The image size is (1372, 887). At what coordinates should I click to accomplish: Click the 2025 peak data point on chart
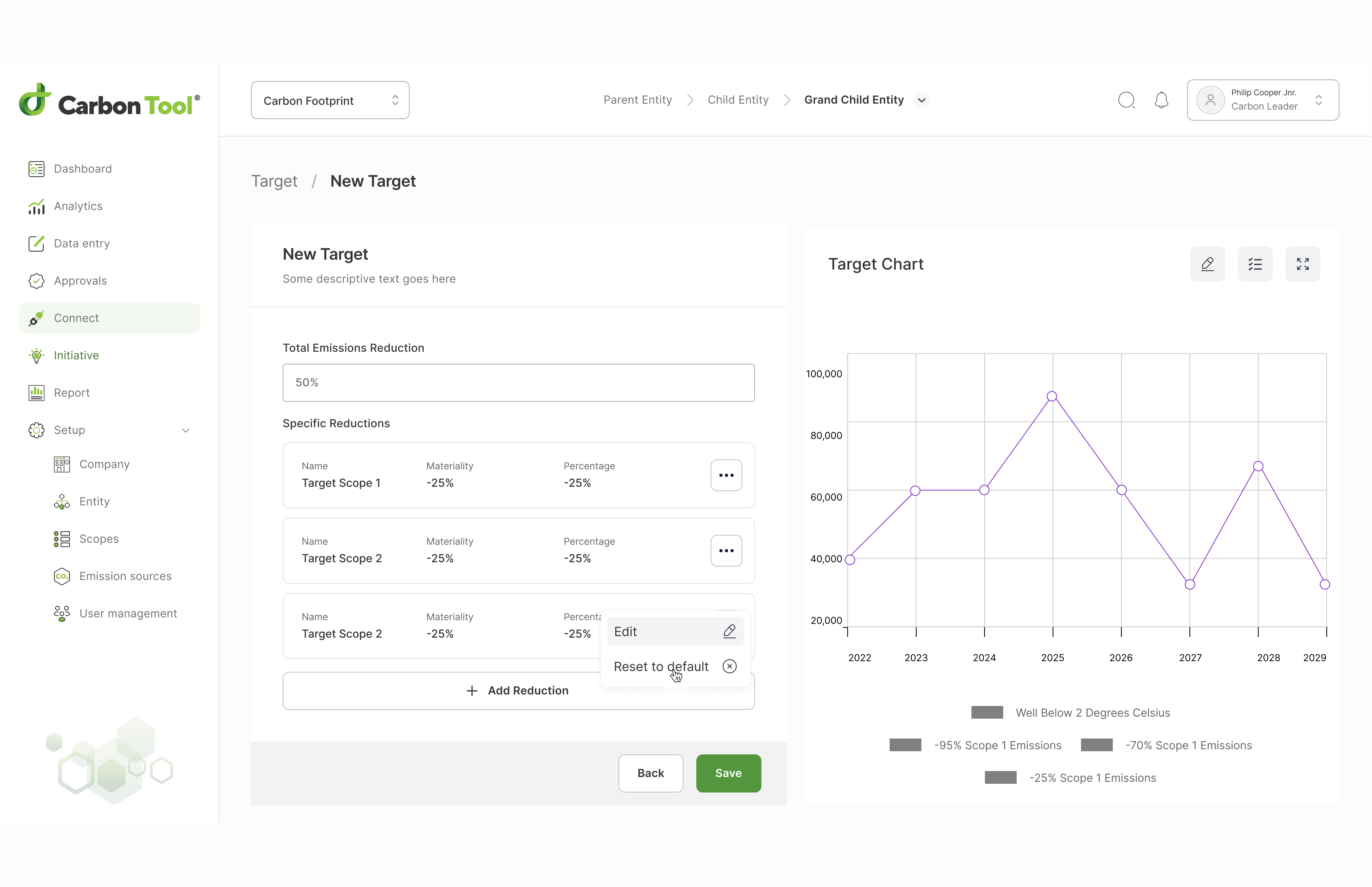tap(1052, 396)
